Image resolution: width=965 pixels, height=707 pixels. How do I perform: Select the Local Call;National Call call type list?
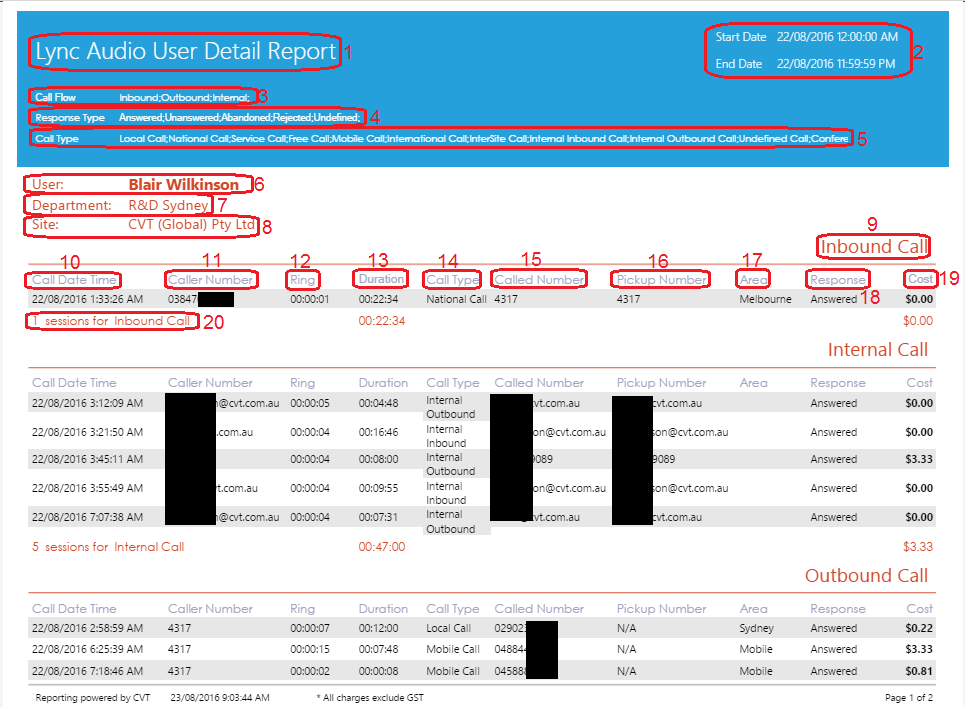click(484, 138)
